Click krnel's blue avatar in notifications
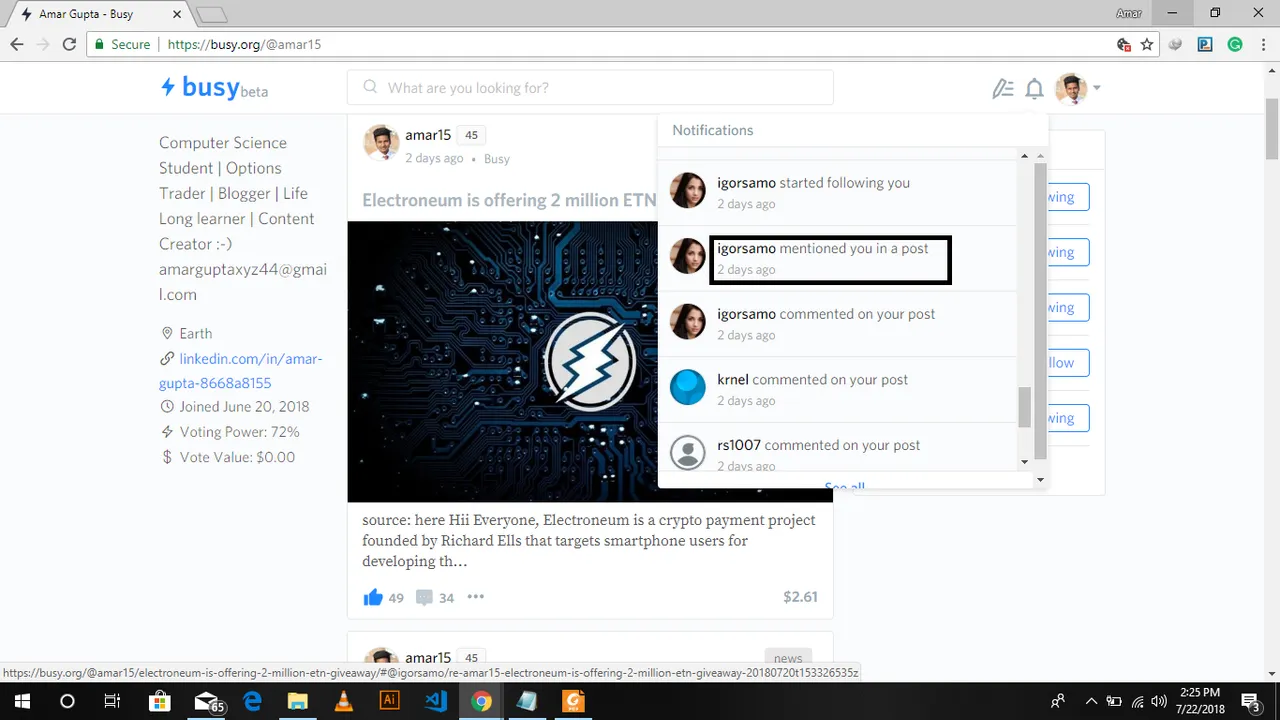 click(688, 387)
